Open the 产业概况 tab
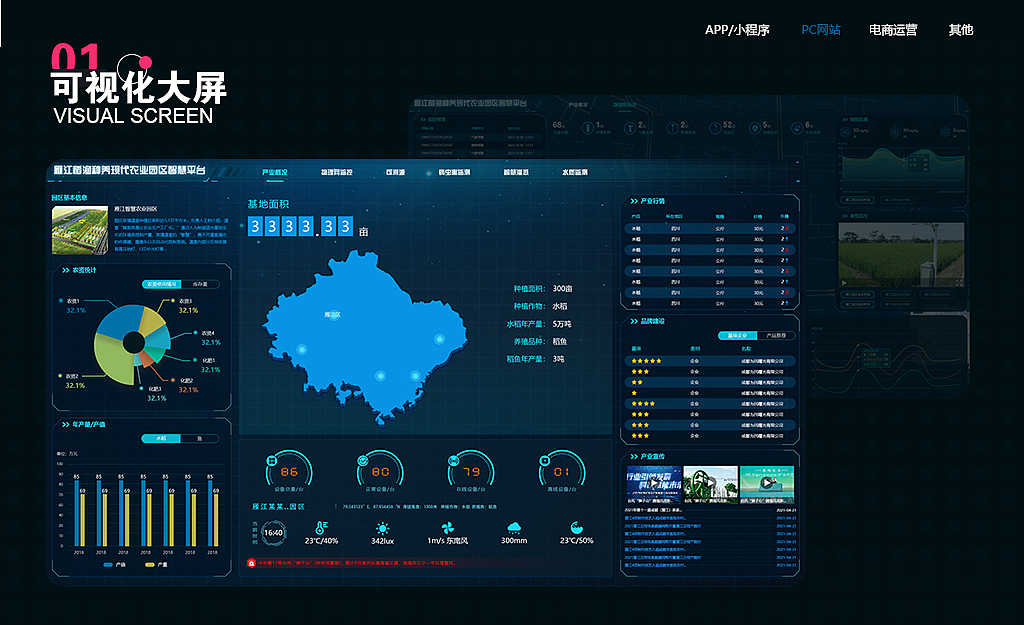1024x625 pixels. tap(274, 172)
